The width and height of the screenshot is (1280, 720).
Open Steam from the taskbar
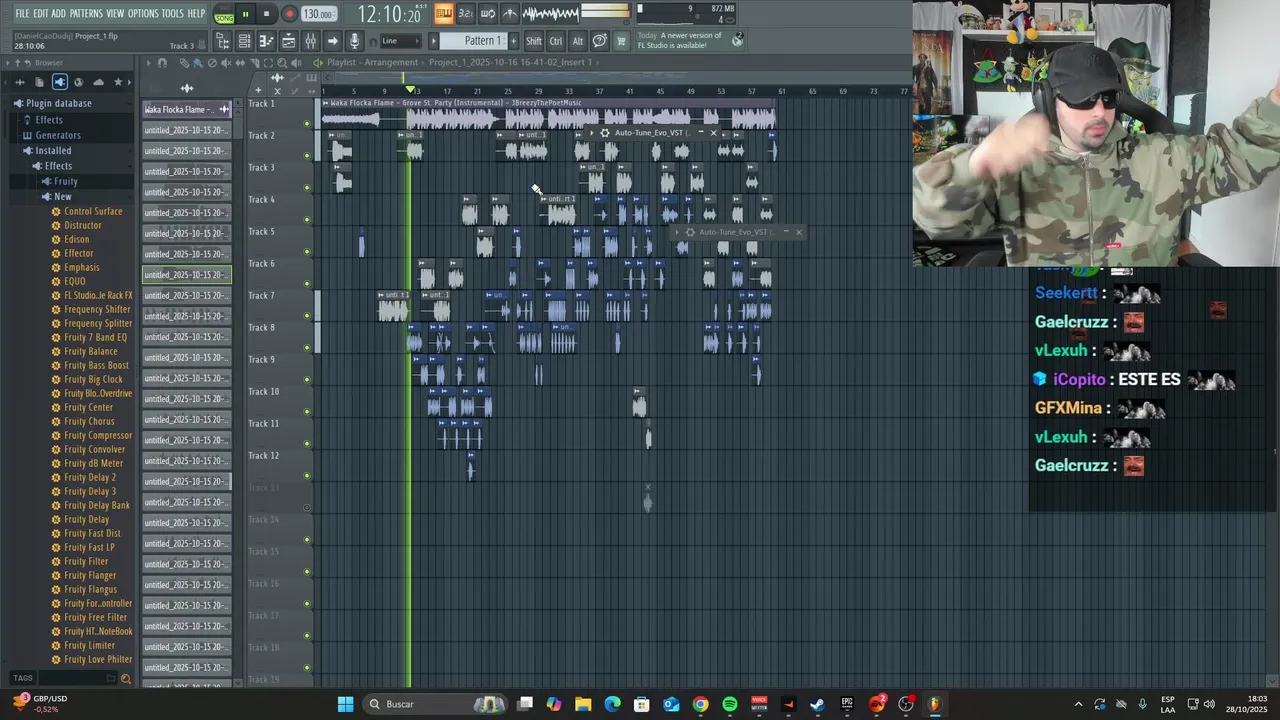(x=817, y=704)
